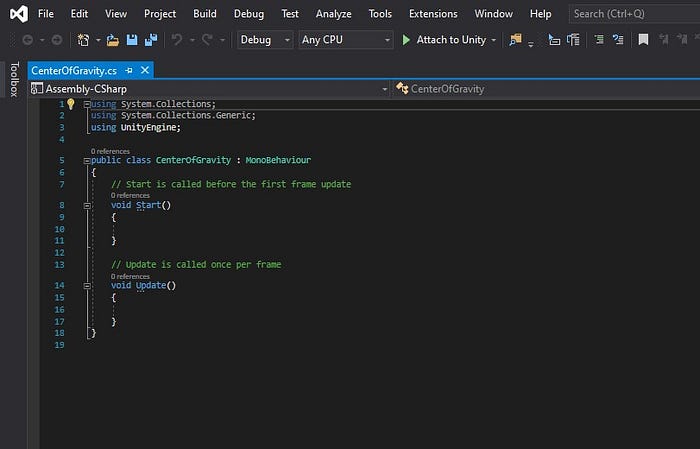This screenshot has width=700, height=449.
Task: Click the Navigate Forward arrow
Action: (x=57, y=40)
